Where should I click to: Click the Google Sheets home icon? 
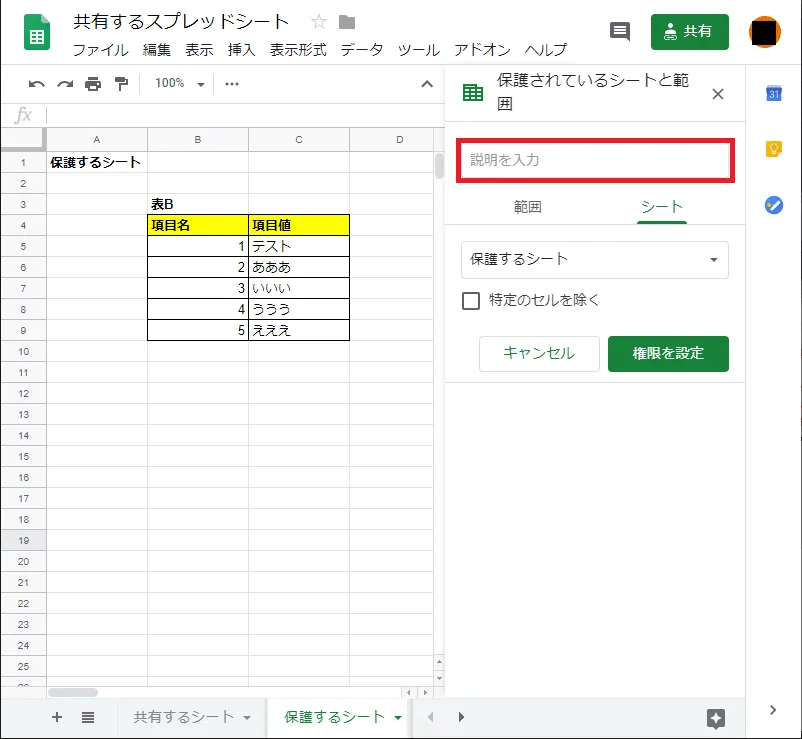click(x=37, y=32)
